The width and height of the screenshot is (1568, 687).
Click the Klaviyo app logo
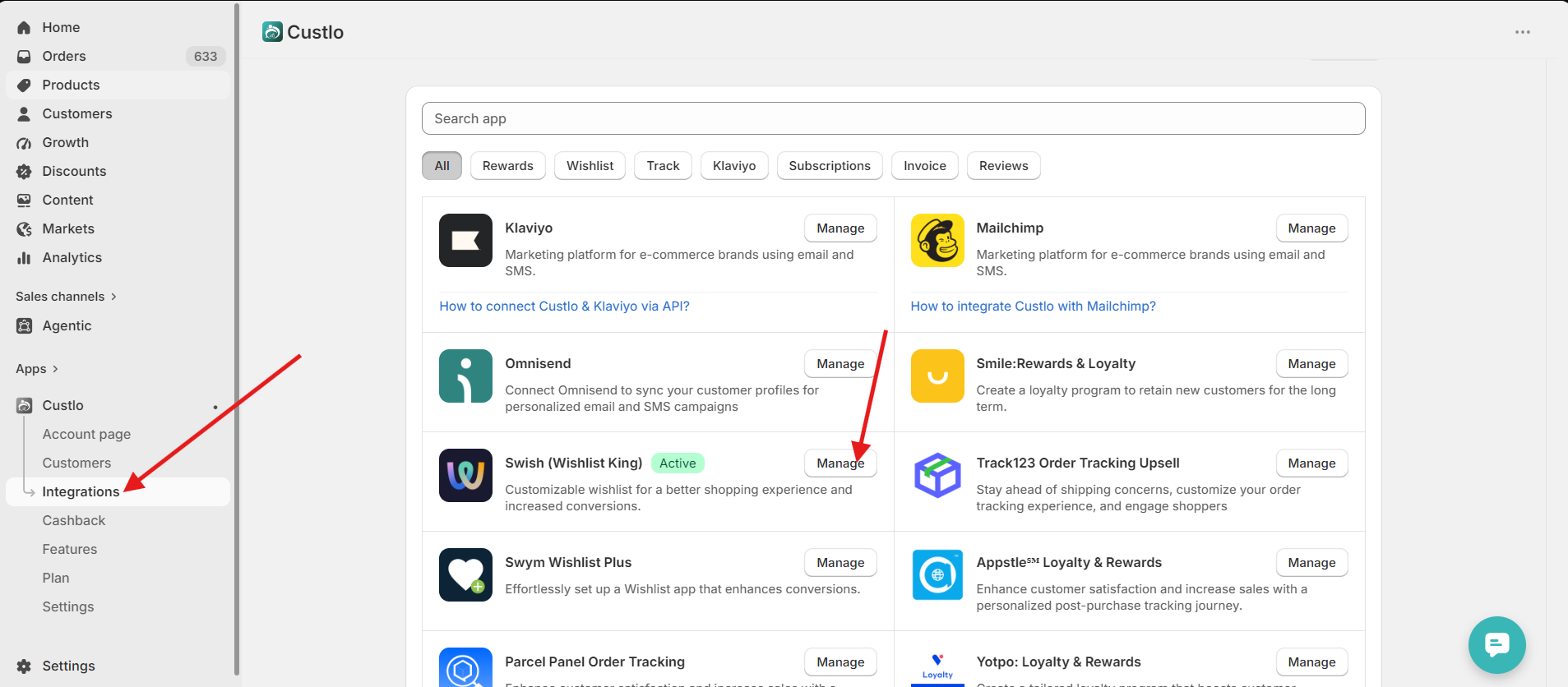click(x=465, y=241)
